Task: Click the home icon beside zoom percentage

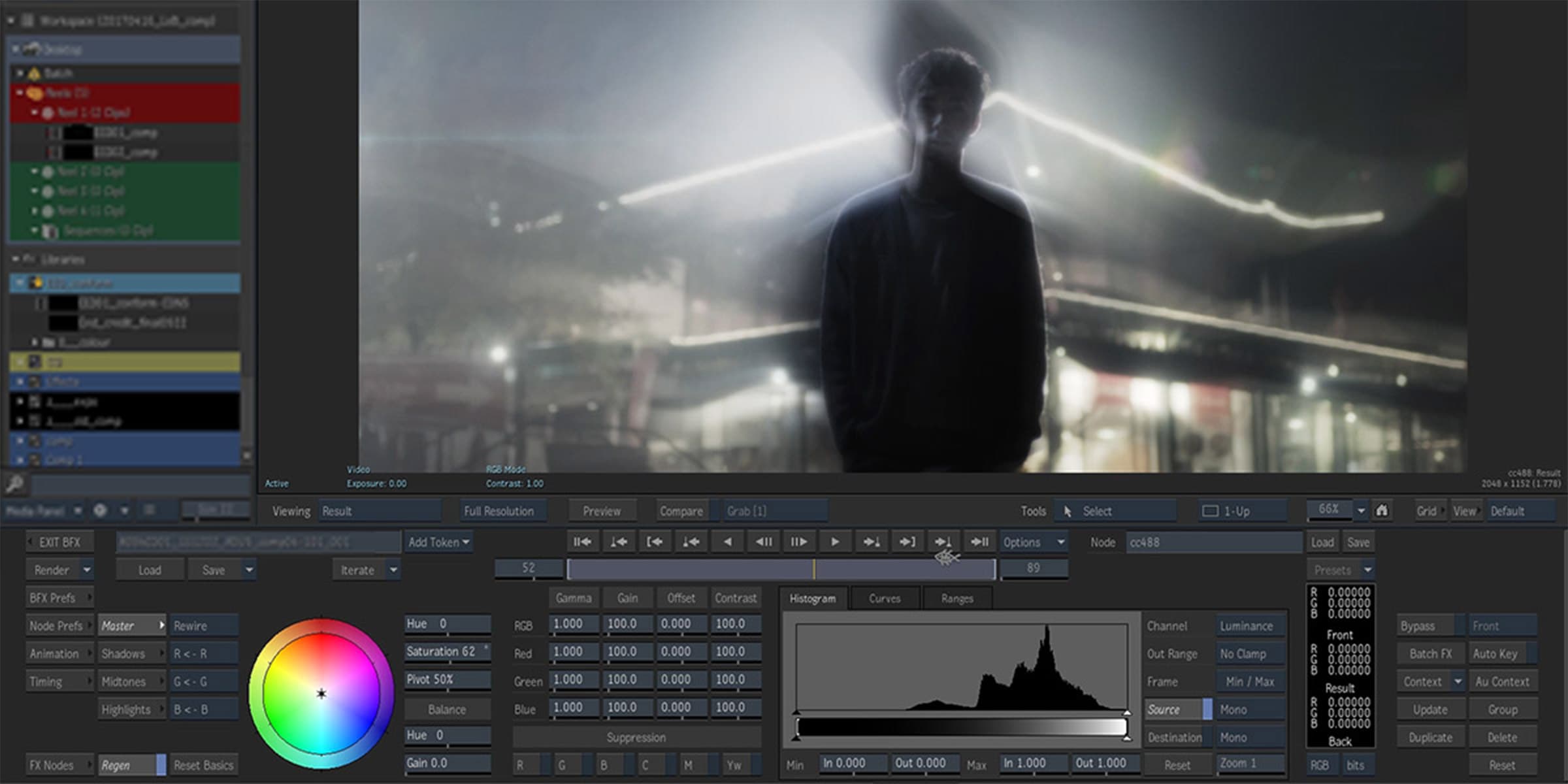Action: 1382,510
